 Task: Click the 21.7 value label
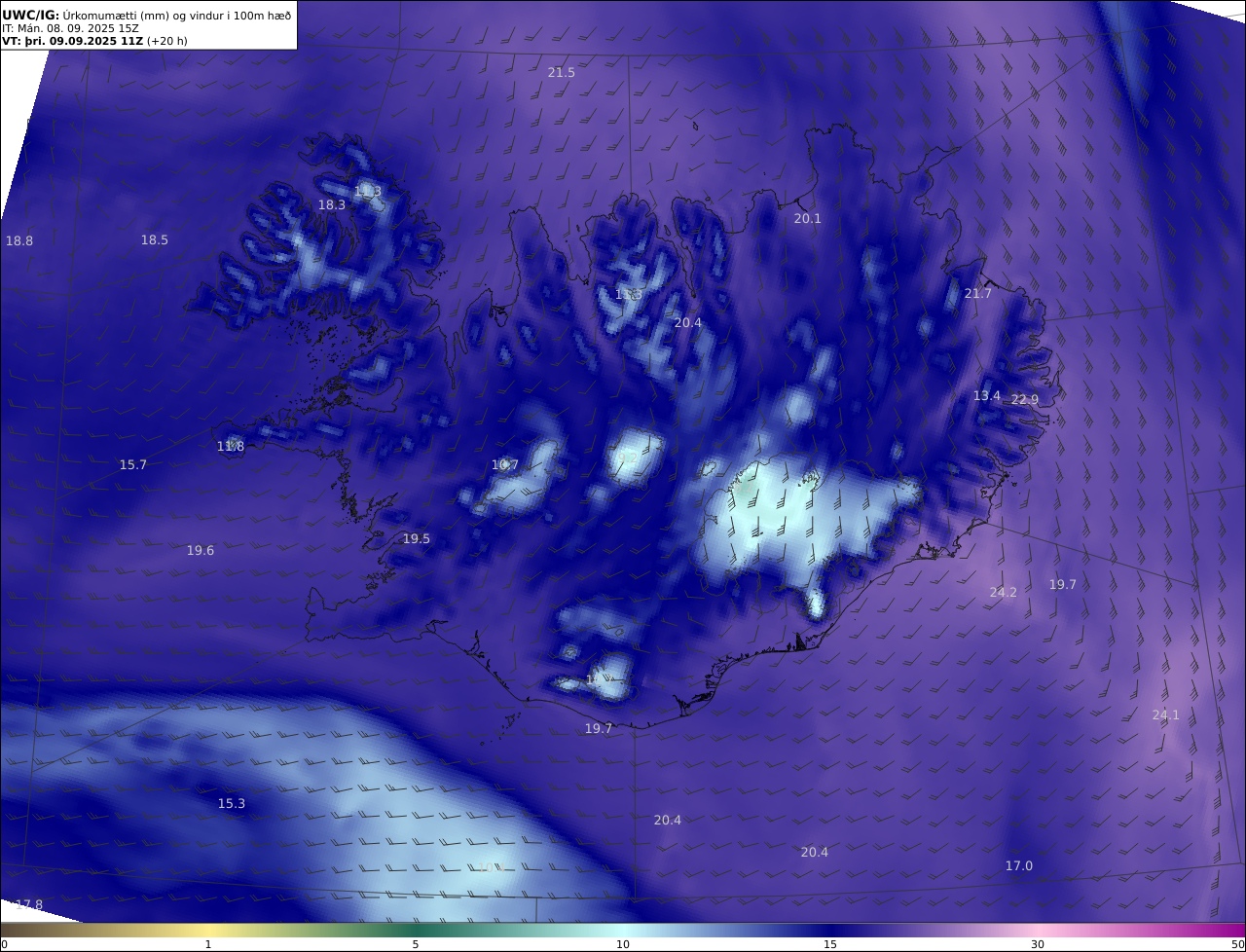[978, 294]
